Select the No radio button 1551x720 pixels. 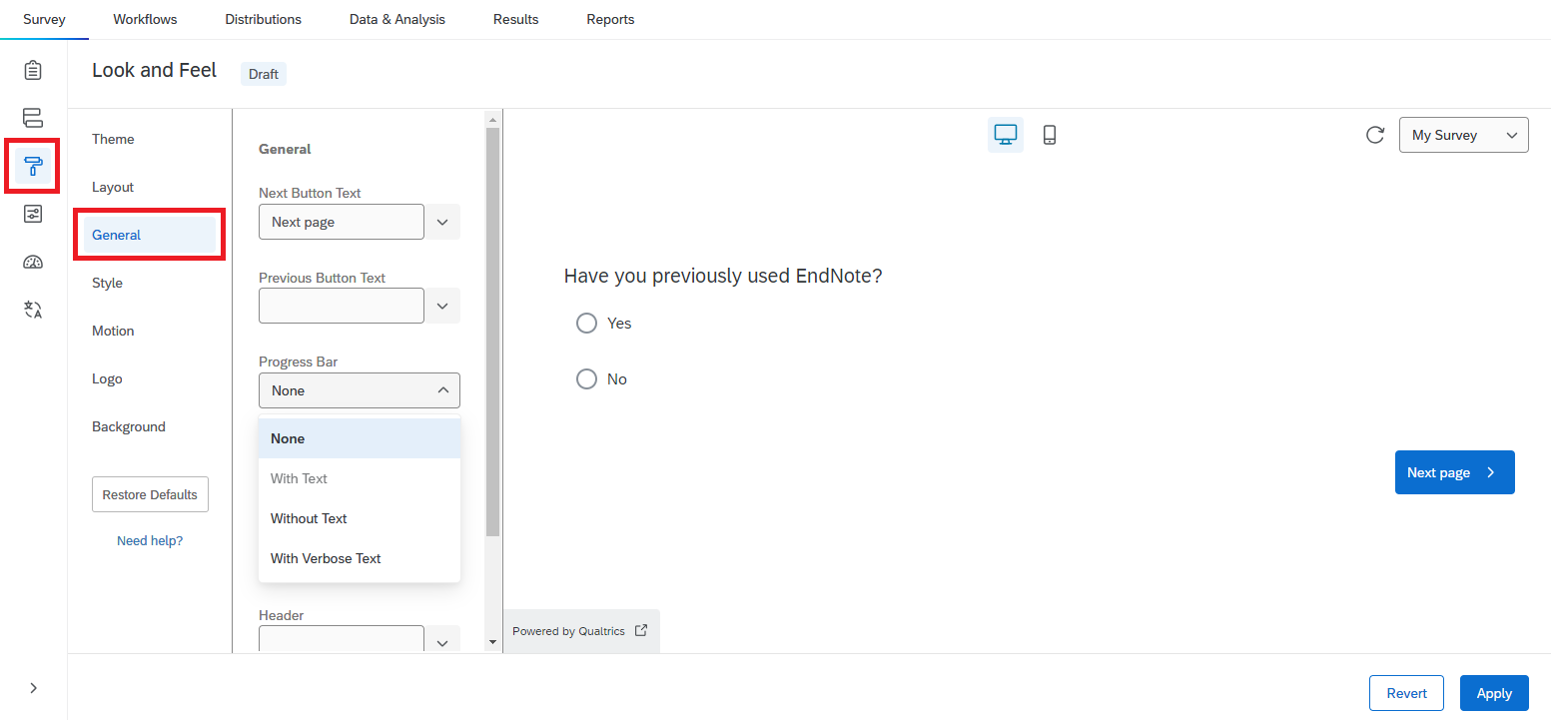click(x=586, y=379)
